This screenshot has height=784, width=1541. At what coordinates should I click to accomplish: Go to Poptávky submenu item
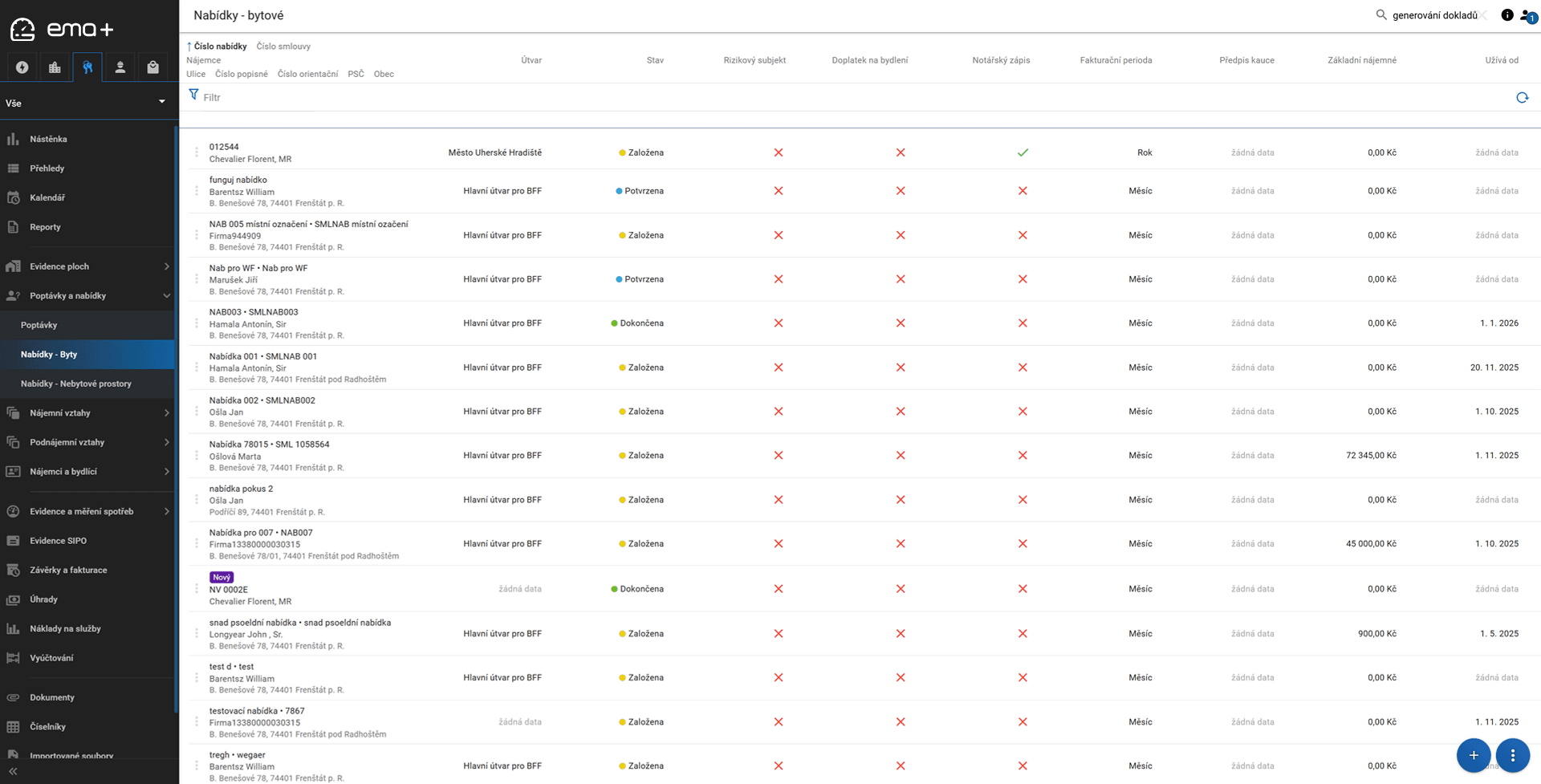click(39, 325)
